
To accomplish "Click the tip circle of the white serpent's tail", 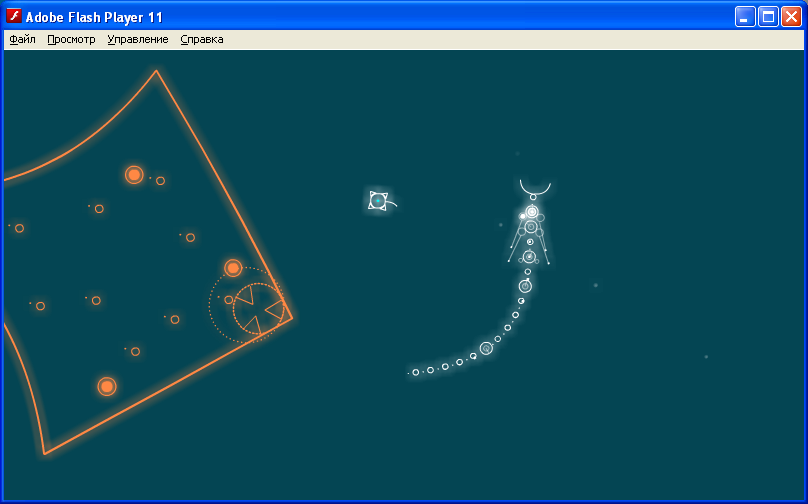I will [415, 372].
